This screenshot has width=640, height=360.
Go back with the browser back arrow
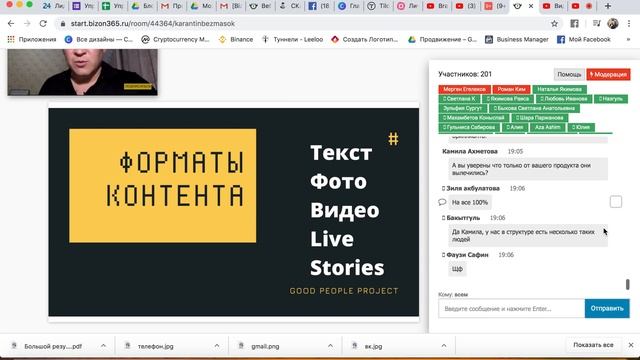(11, 24)
